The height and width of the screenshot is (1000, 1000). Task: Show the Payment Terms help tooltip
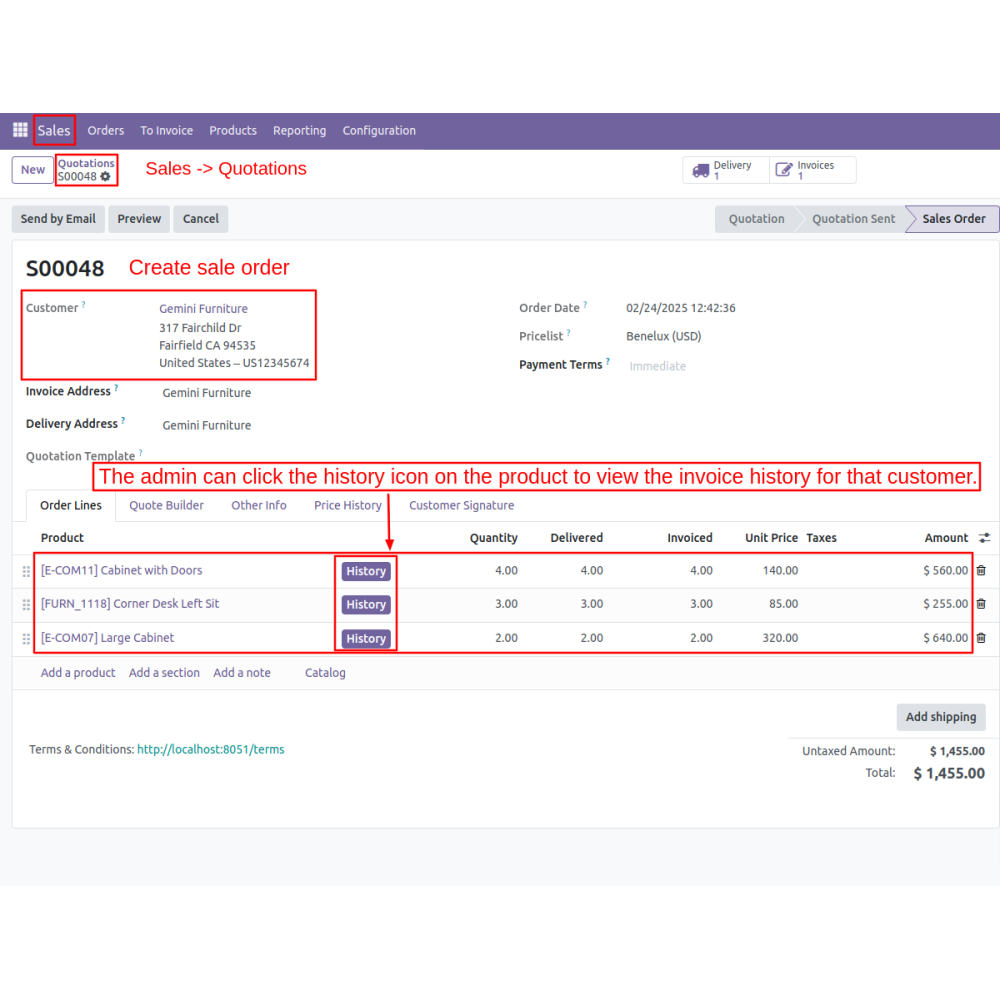coord(608,361)
